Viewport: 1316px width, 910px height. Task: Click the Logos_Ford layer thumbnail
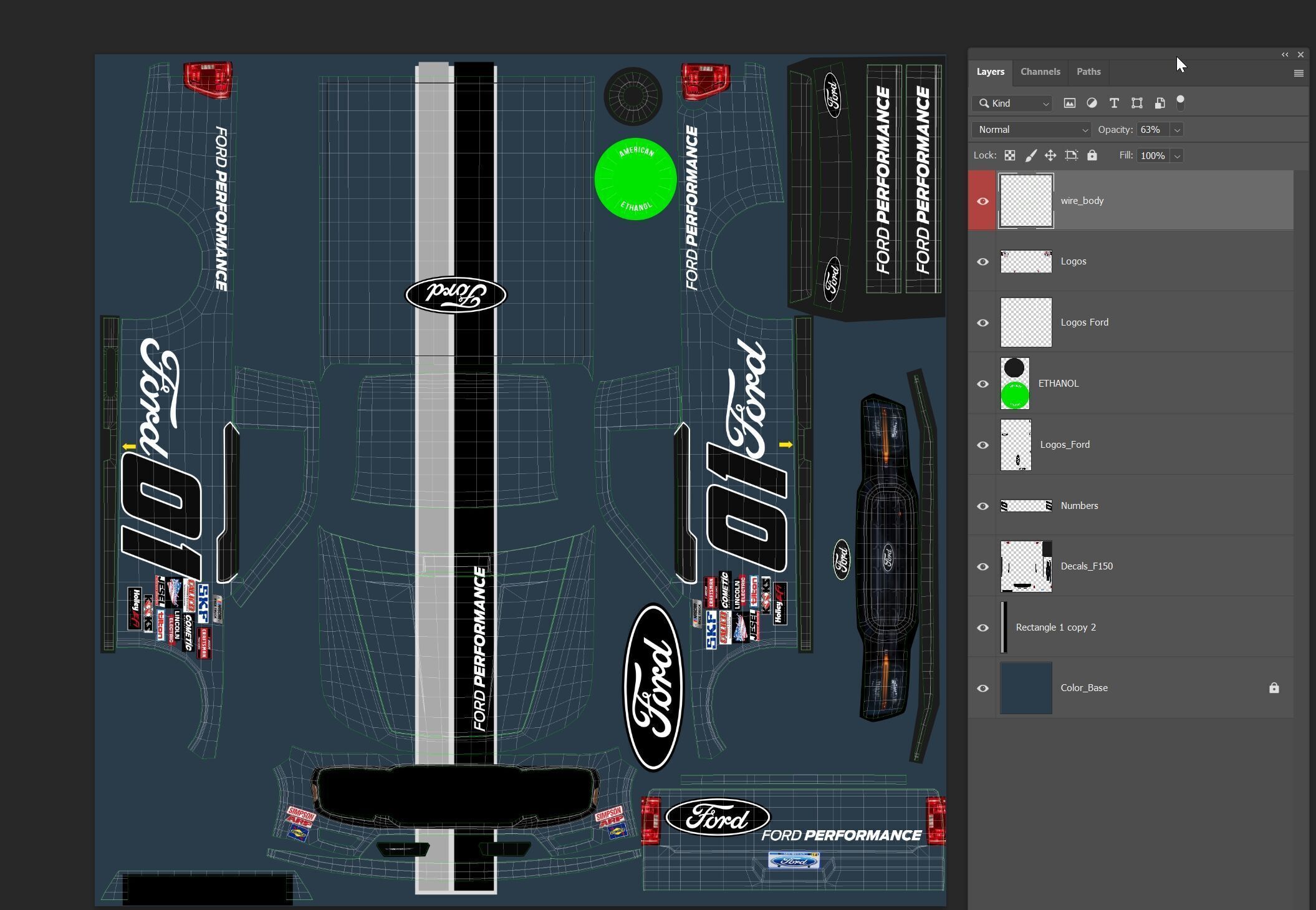pyautogui.click(x=1016, y=445)
